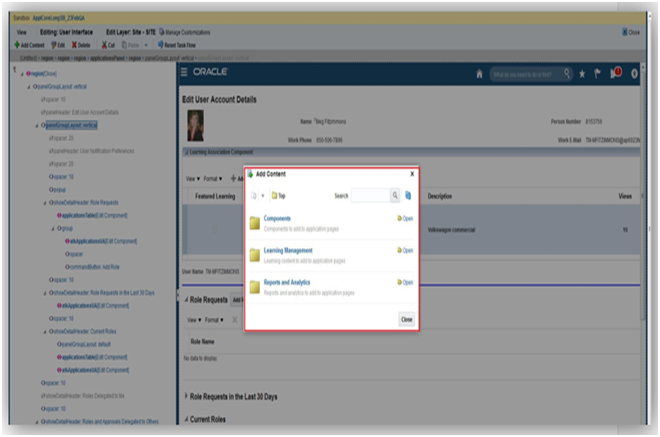This screenshot has height=437, width=660.
Task: Click the Components folder icon
Action: tap(255, 223)
